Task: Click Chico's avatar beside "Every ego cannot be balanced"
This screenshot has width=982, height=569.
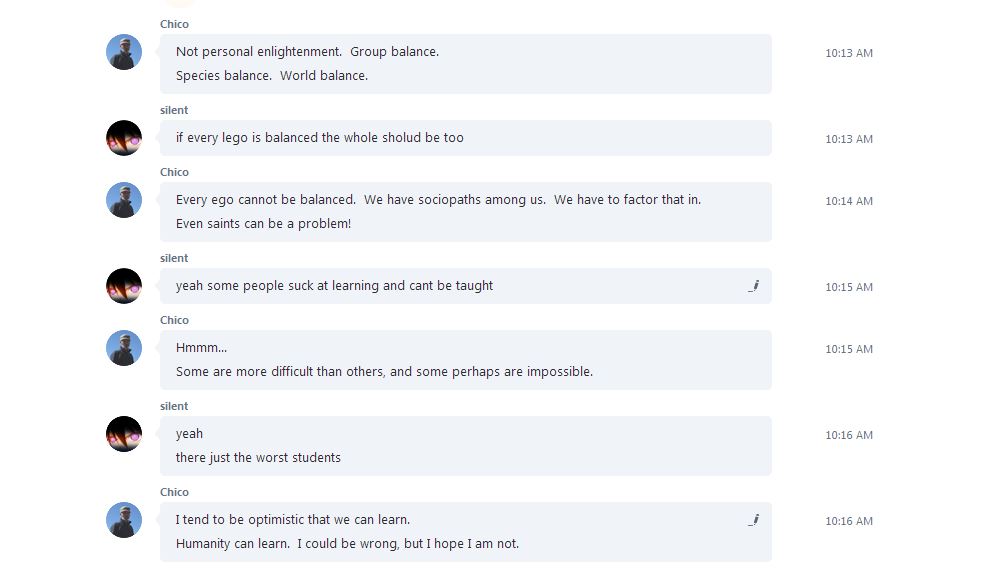Action: 124,200
